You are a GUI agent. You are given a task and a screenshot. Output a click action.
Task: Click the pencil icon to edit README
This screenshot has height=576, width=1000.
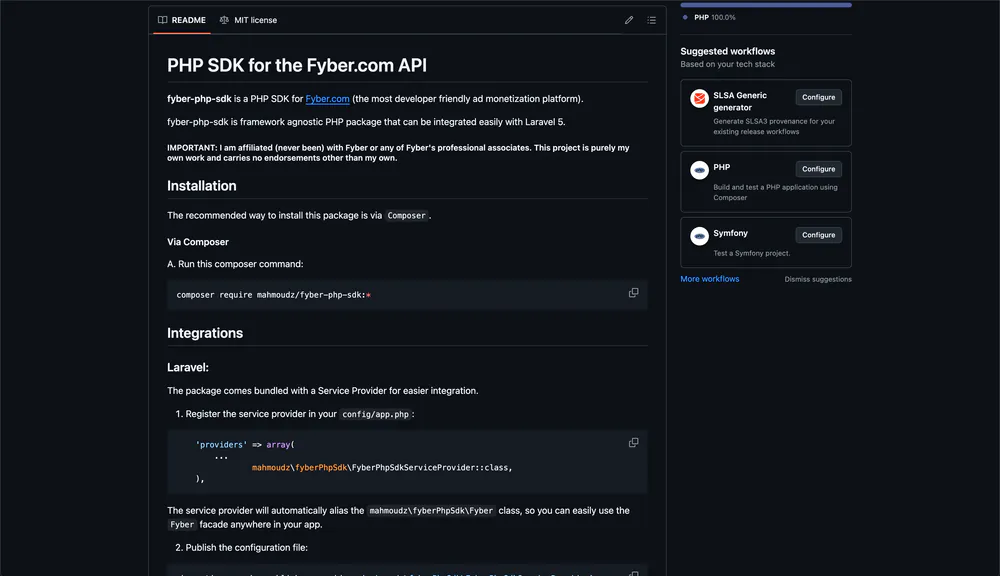[x=629, y=19]
